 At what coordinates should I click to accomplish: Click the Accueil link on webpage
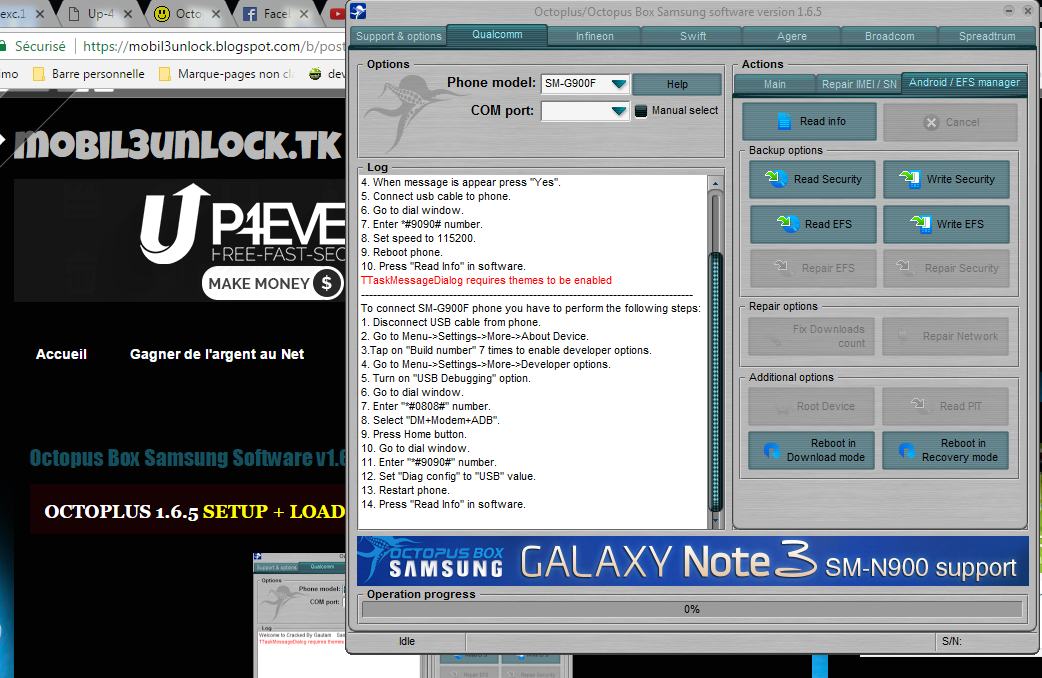point(61,354)
